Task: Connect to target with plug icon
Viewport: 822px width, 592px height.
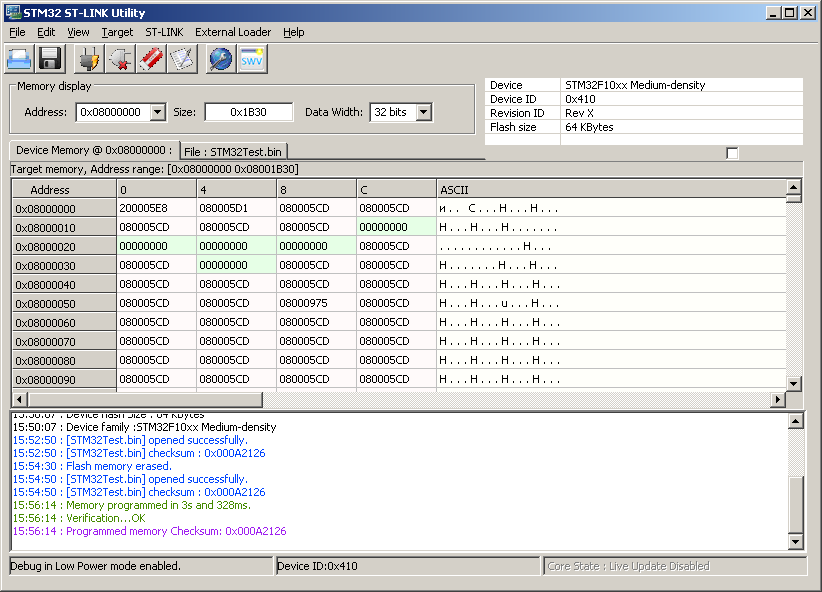Action: tap(90, 59)
